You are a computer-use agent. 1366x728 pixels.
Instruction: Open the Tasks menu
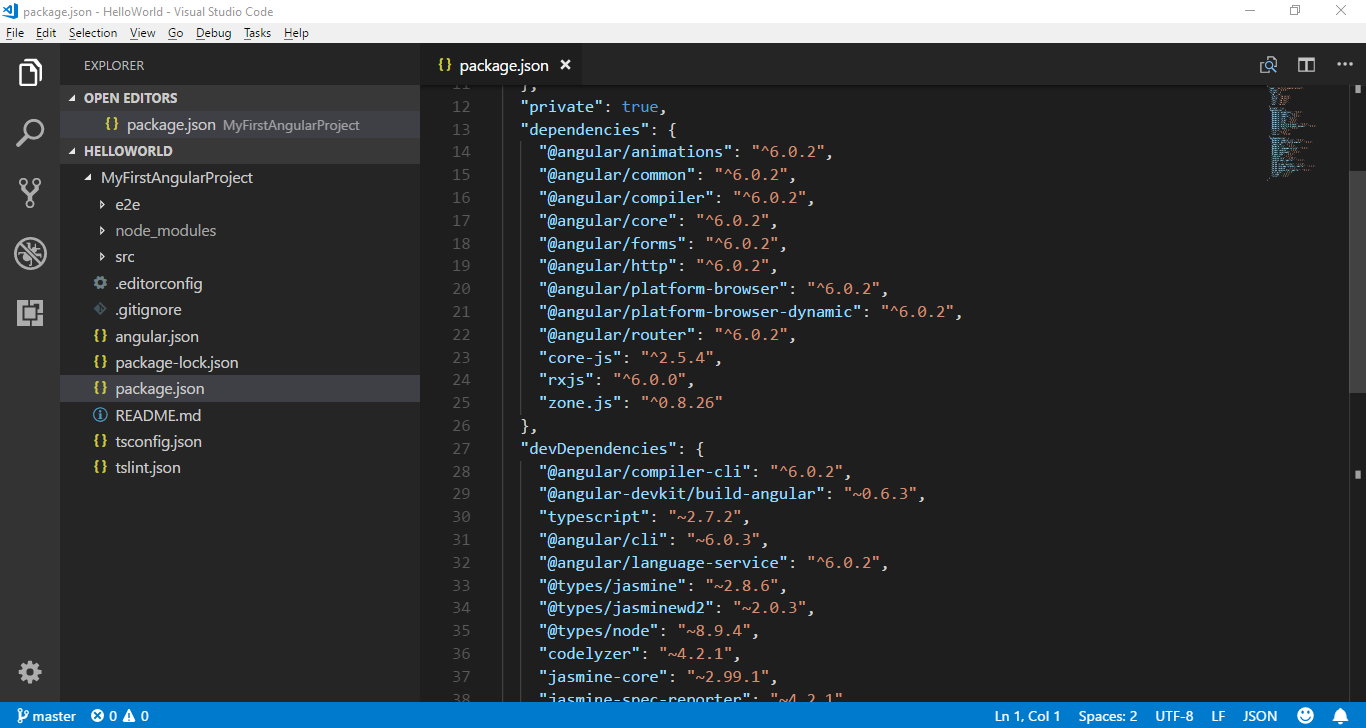pos(257,33)
